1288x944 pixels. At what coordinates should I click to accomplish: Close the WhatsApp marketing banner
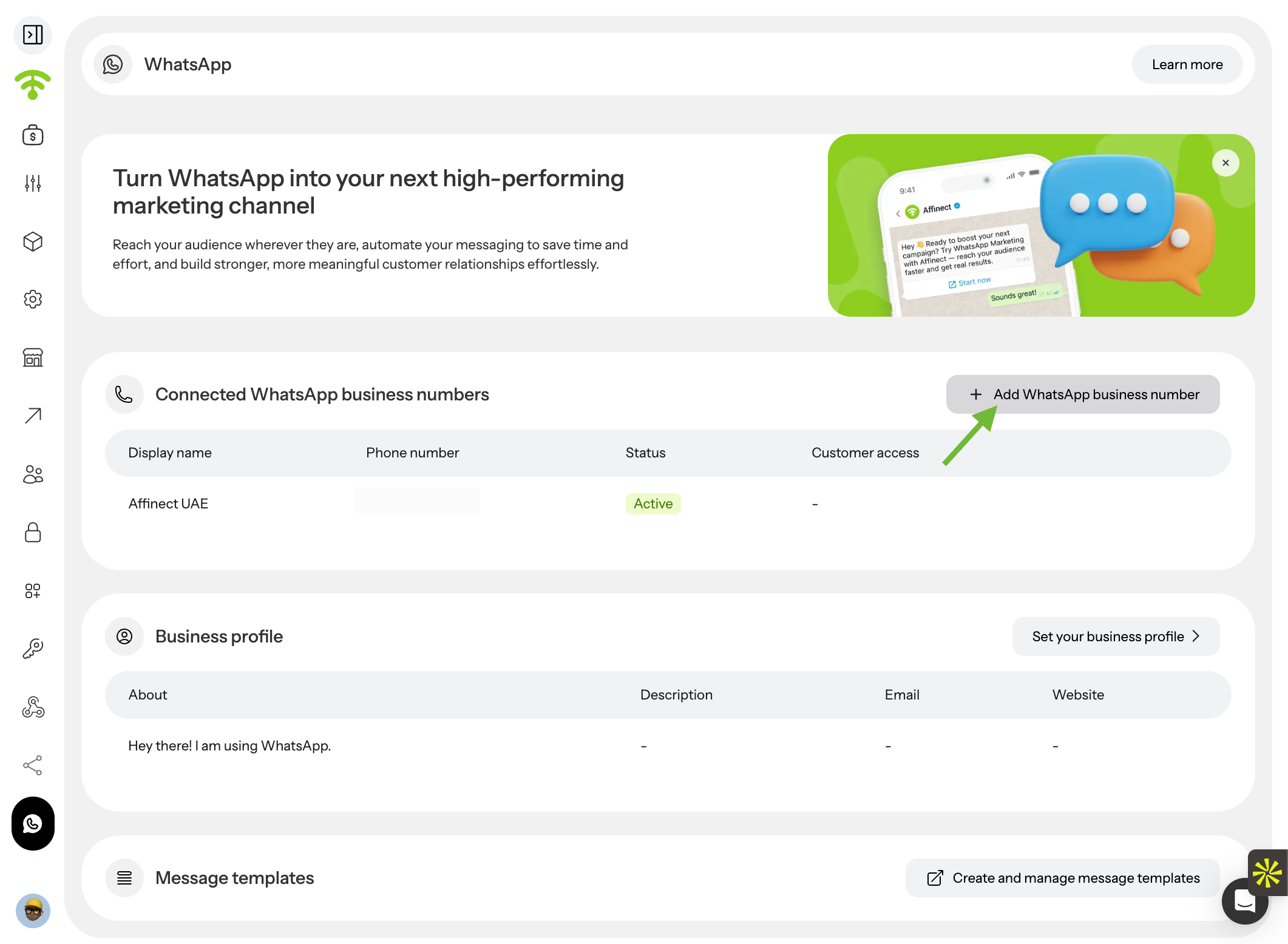point(1225,163)
